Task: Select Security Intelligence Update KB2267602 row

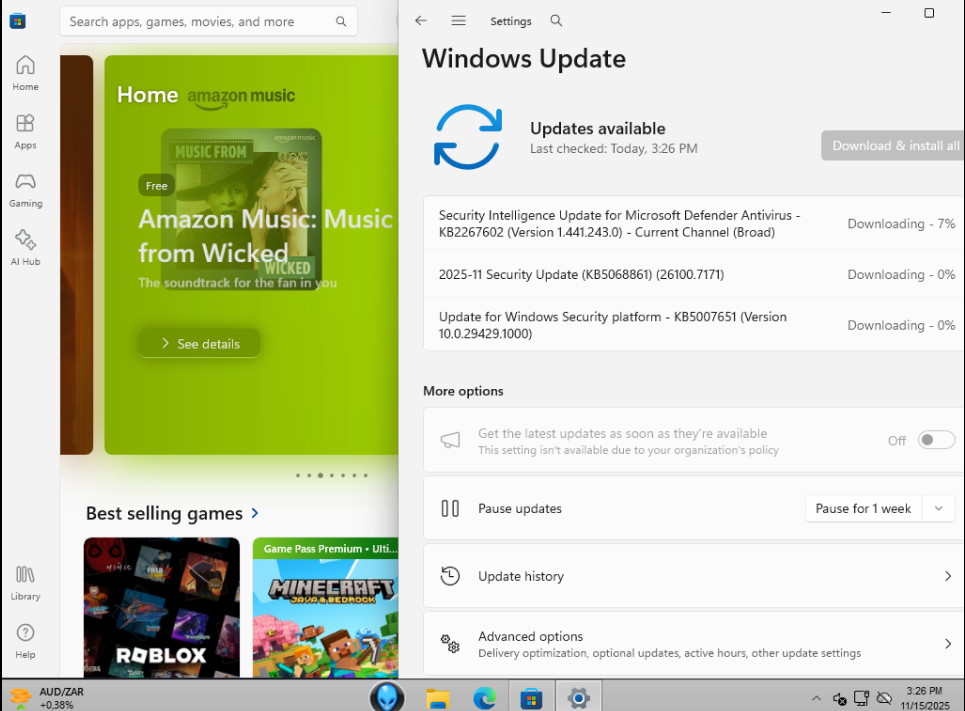Action: [x=694, y=223]
